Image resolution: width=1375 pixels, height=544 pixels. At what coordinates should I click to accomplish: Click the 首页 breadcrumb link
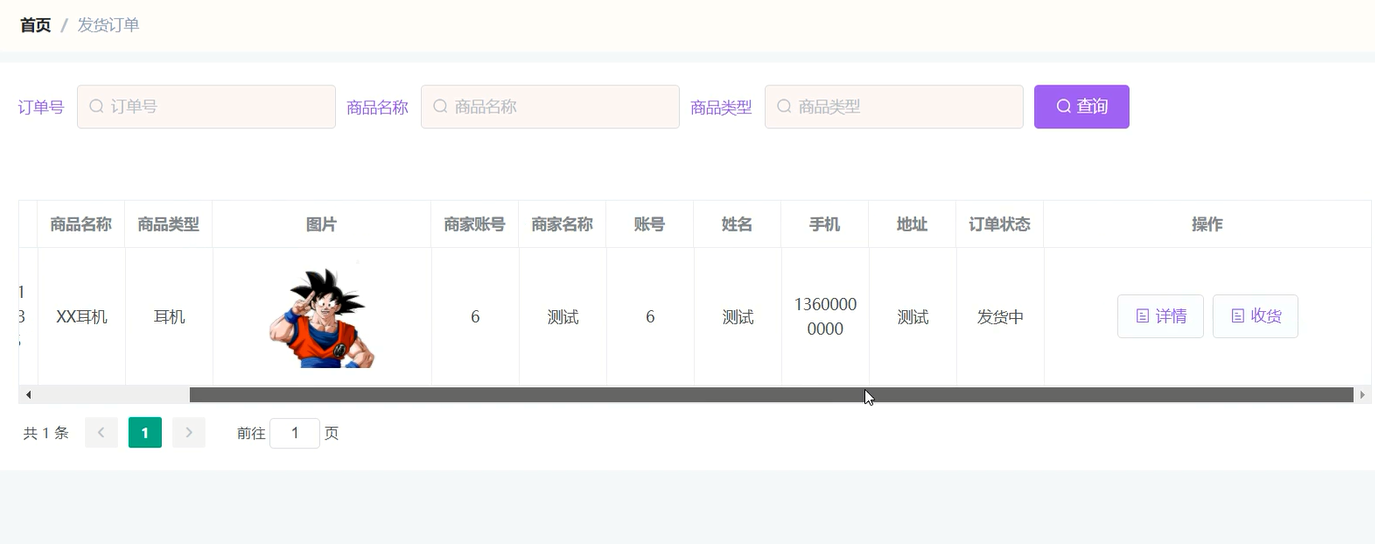35,25
